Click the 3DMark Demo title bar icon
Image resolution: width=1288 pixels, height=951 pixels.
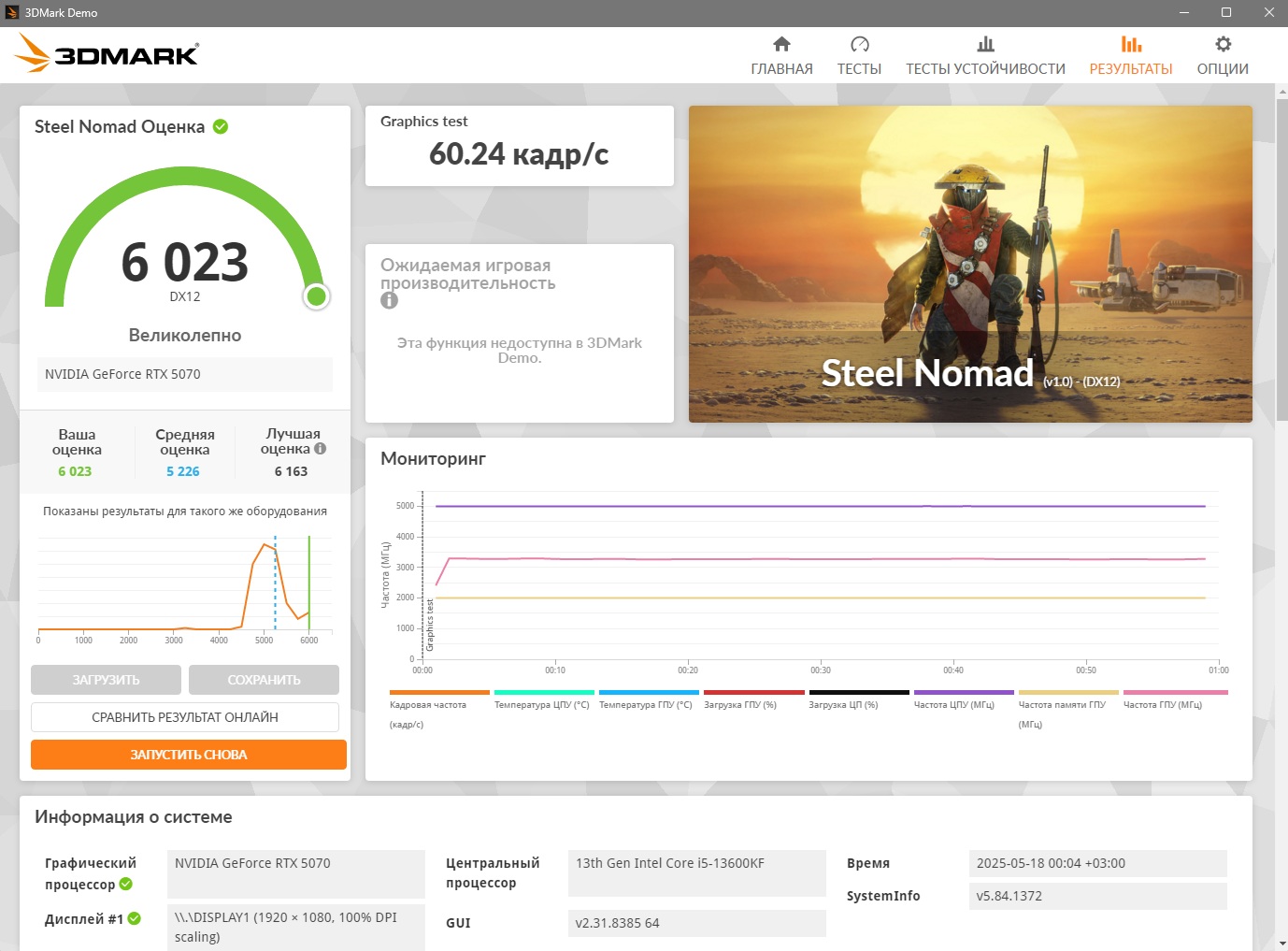[x=12, y=13]
